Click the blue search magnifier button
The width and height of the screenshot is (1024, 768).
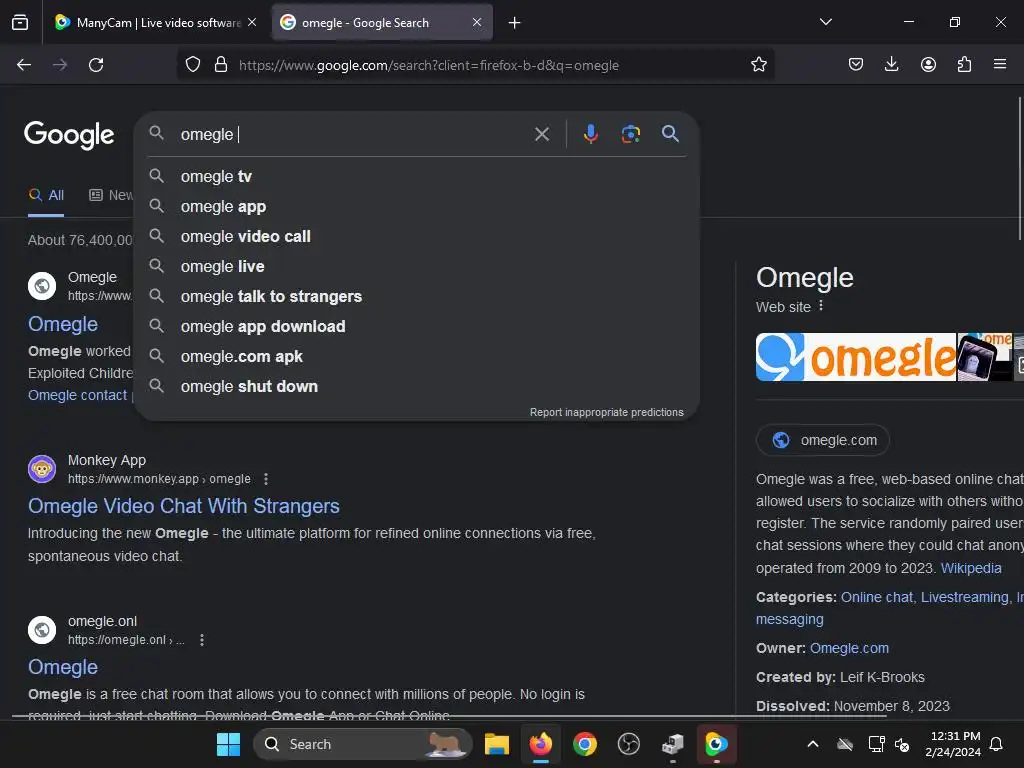coord(670,134)
